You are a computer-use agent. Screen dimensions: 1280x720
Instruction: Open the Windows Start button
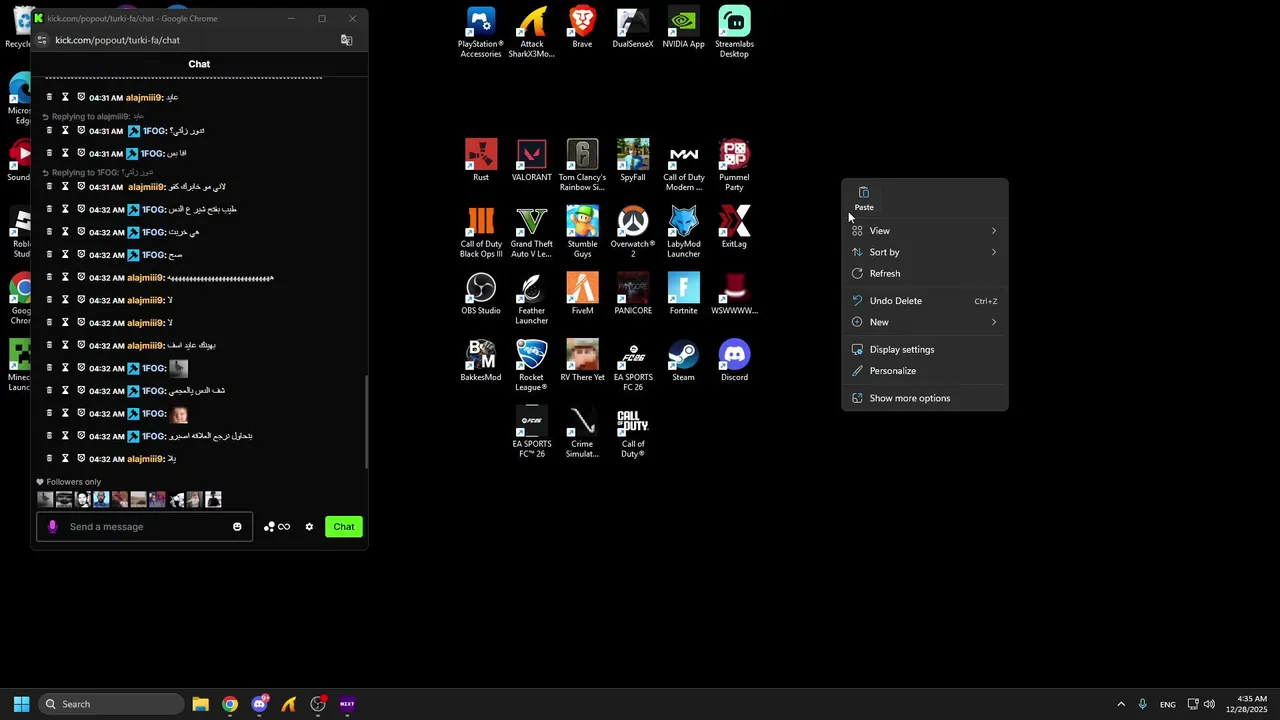click(21, 704)
